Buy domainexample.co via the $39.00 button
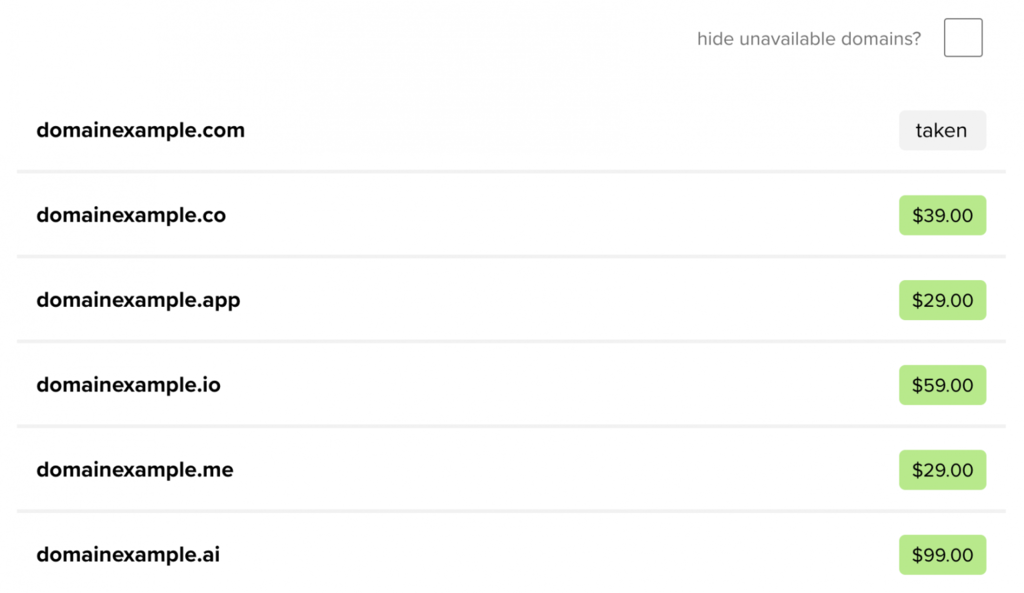 click(942, 216)
